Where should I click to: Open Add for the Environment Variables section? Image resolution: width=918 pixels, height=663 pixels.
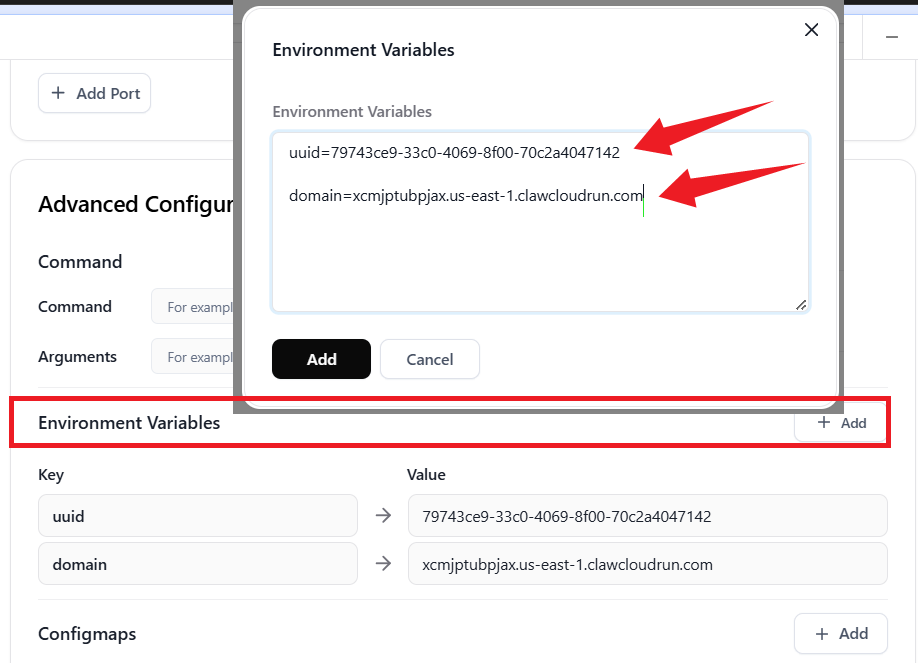(x=841, y=423)
